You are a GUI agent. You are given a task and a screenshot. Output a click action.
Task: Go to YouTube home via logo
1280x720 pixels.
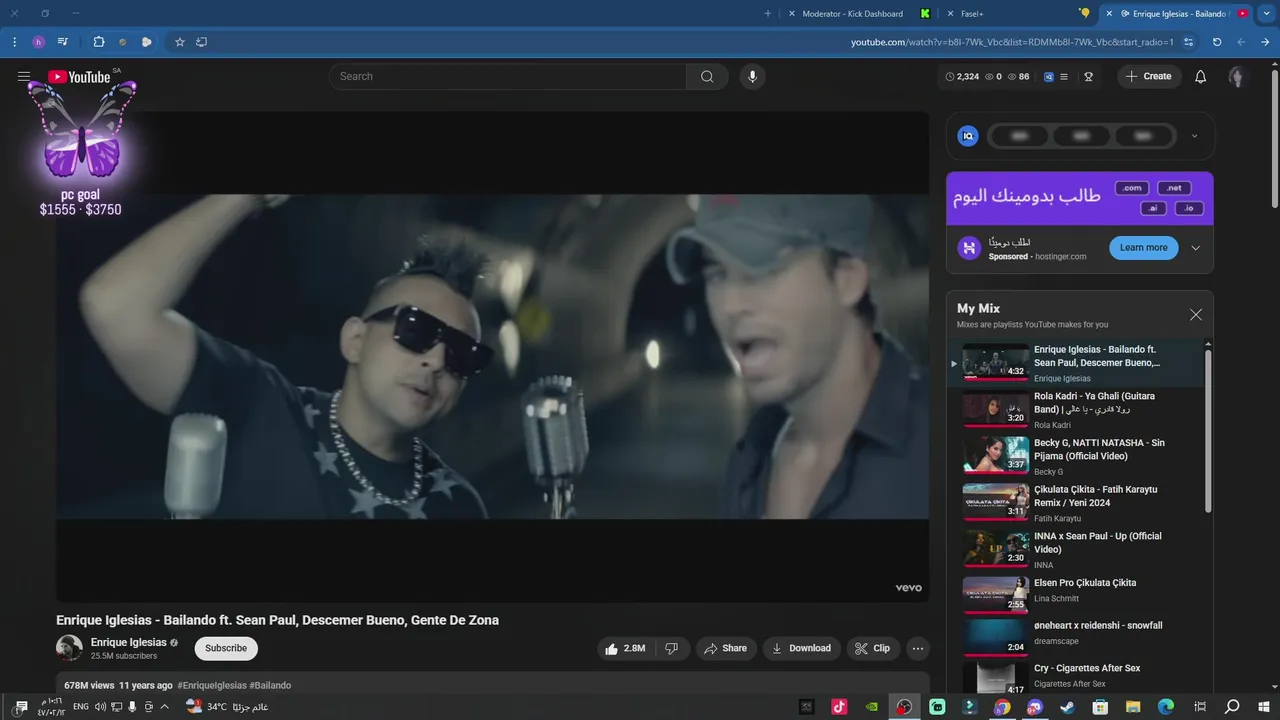pos(79,77)
